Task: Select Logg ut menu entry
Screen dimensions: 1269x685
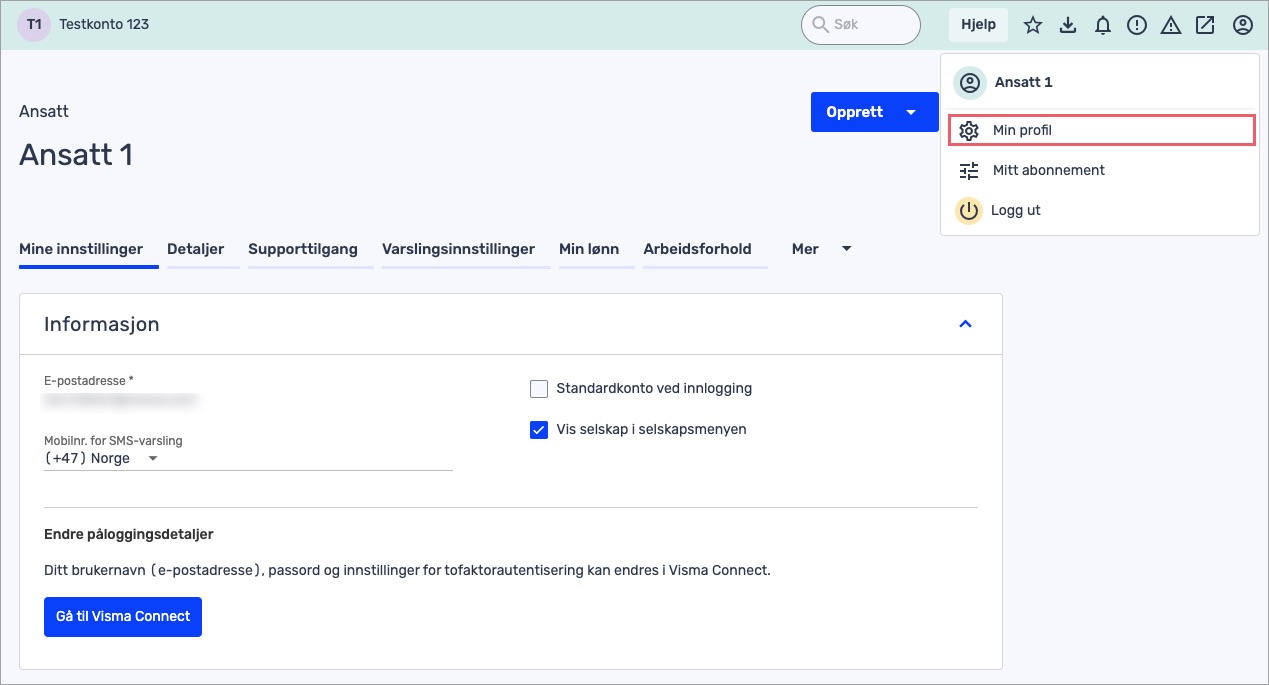Action: pyautogui.click(x=1099, y=211)
